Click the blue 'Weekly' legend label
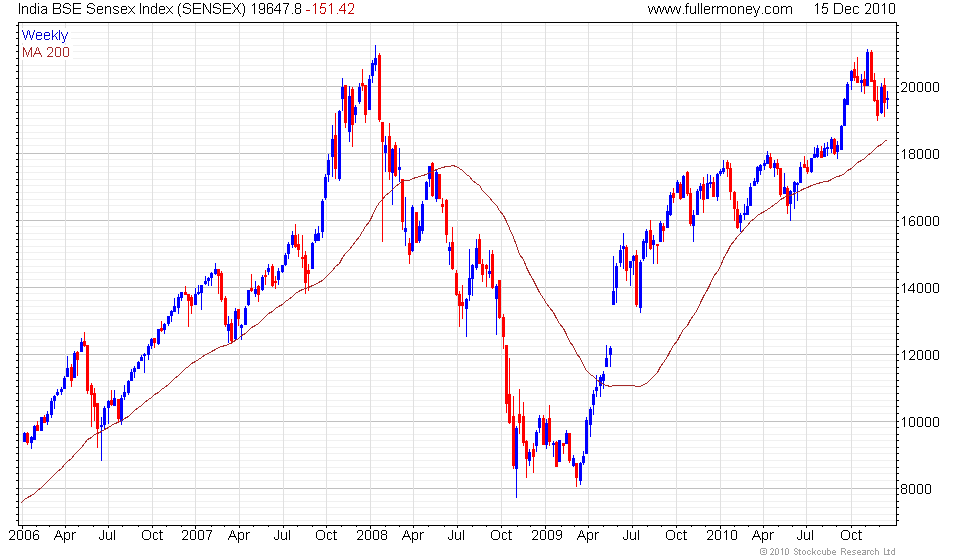 (x=45, y=36)
